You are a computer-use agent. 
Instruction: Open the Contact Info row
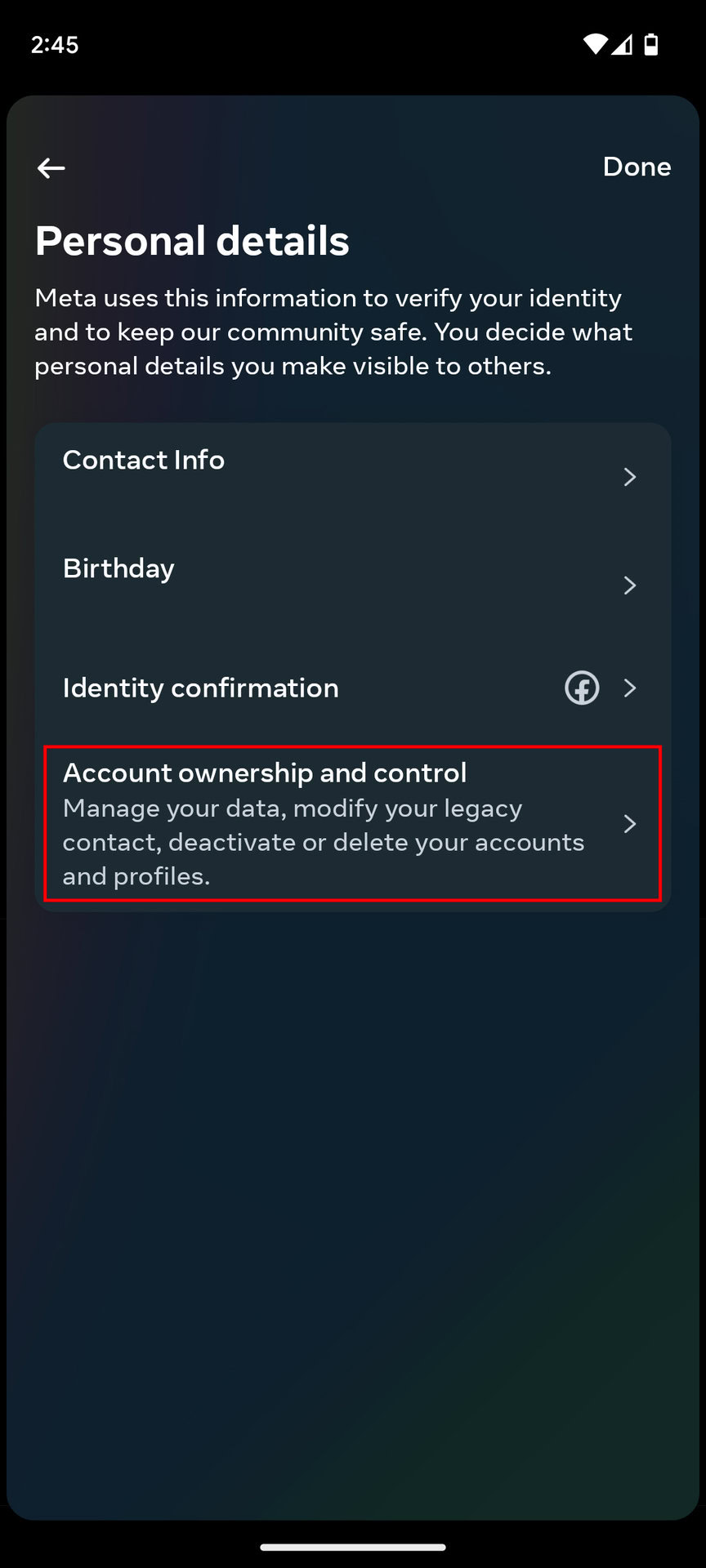(144, 461)
